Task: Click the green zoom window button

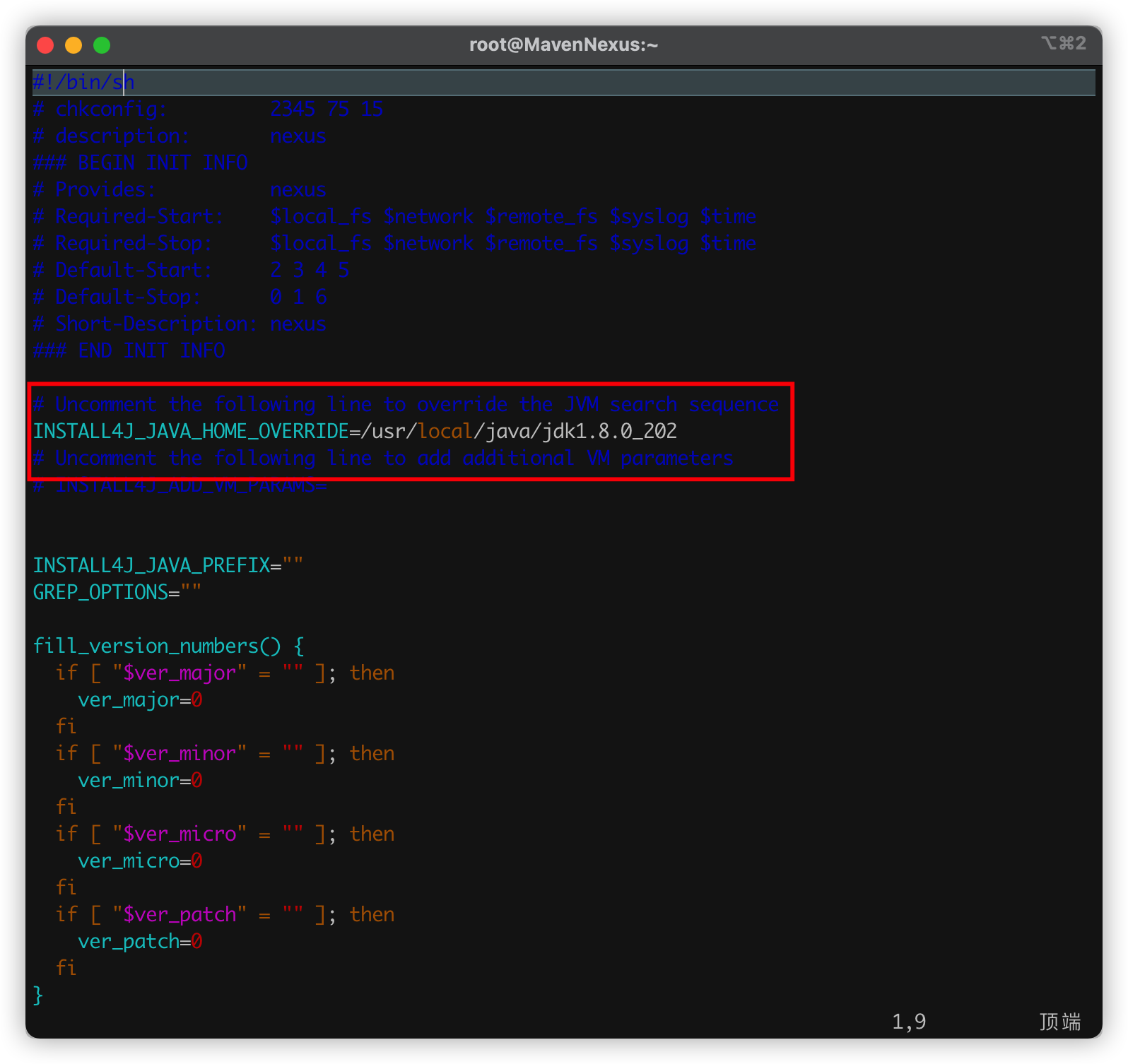Action: (102, 45)
